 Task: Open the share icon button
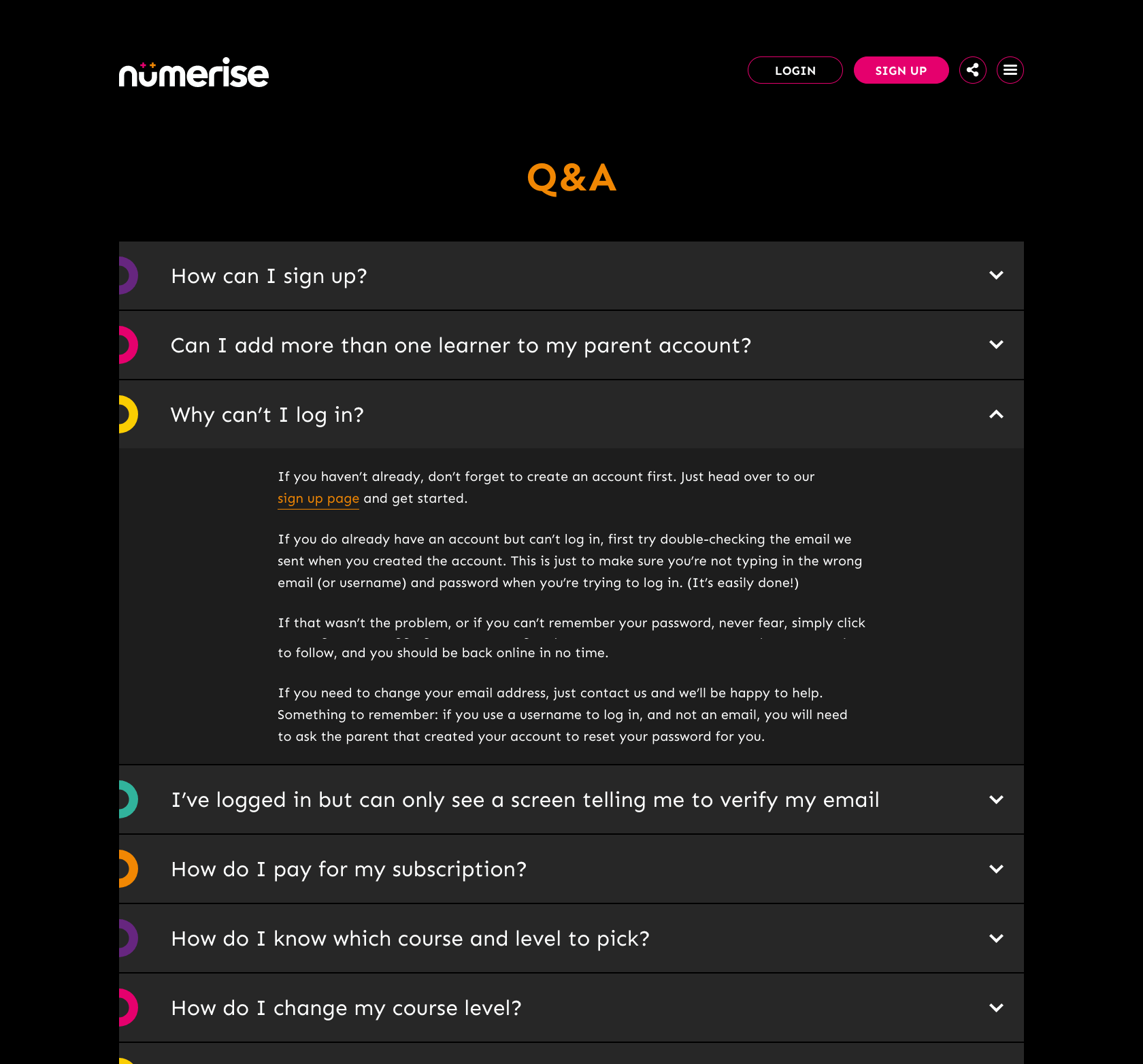point(973,70)
